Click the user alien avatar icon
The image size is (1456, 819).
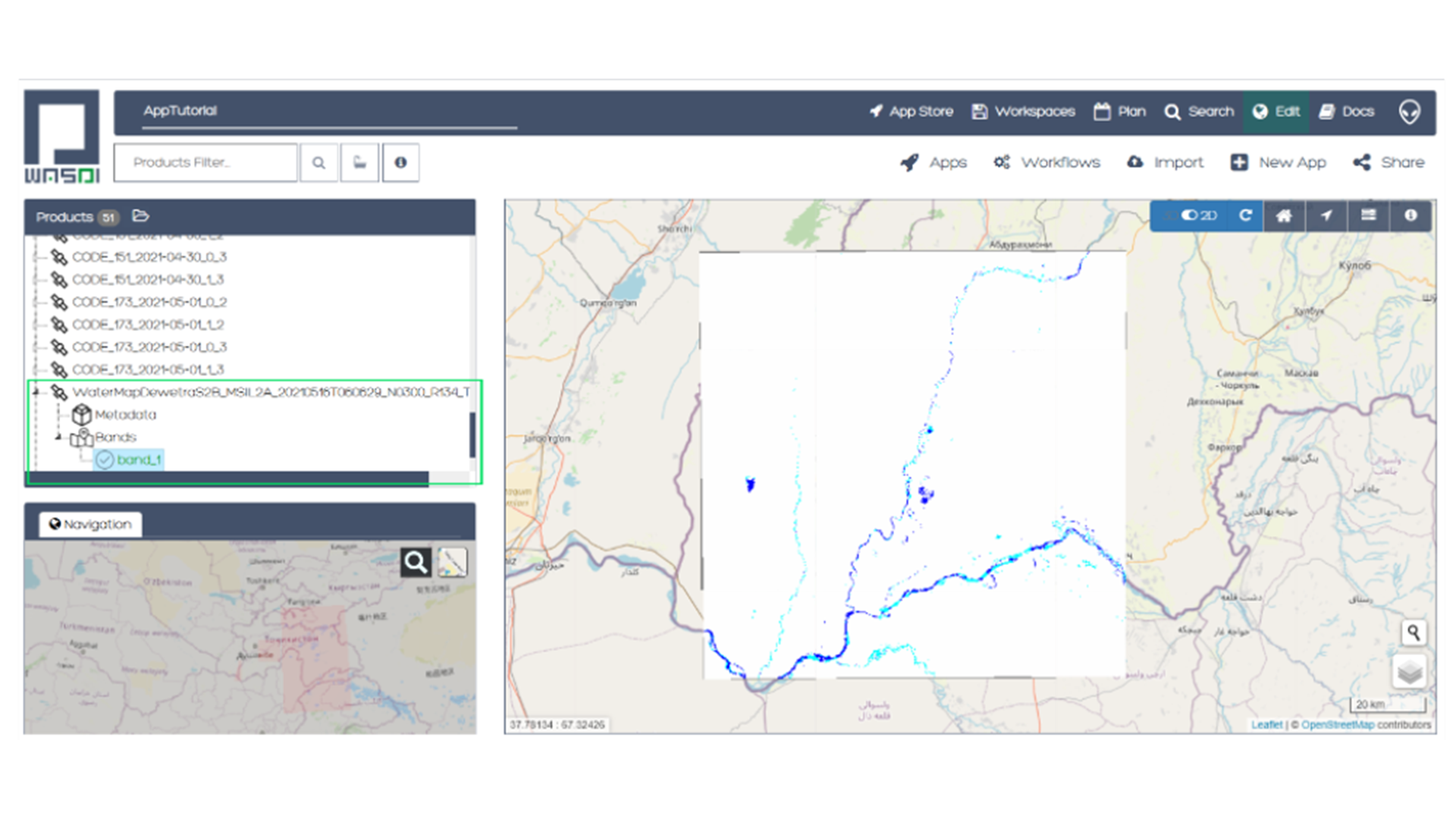(x=1409, y=111)
